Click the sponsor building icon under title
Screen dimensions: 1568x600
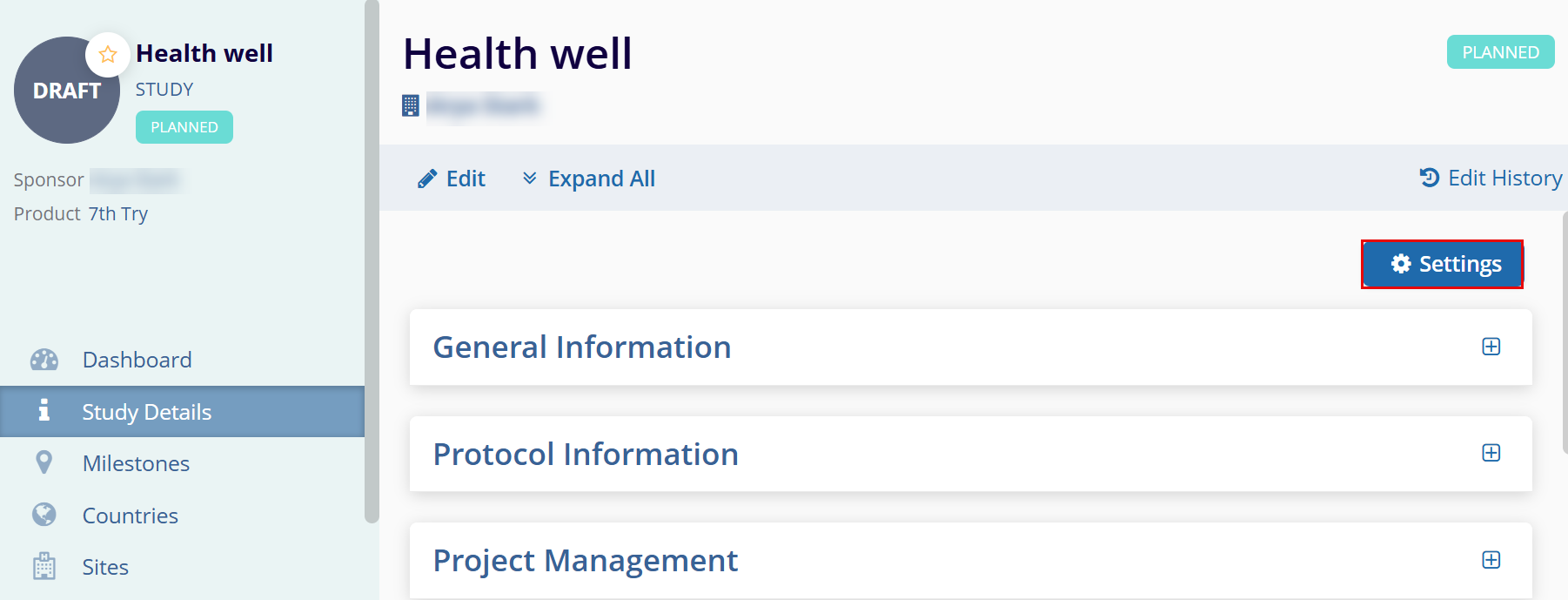[x=411, y=105]
